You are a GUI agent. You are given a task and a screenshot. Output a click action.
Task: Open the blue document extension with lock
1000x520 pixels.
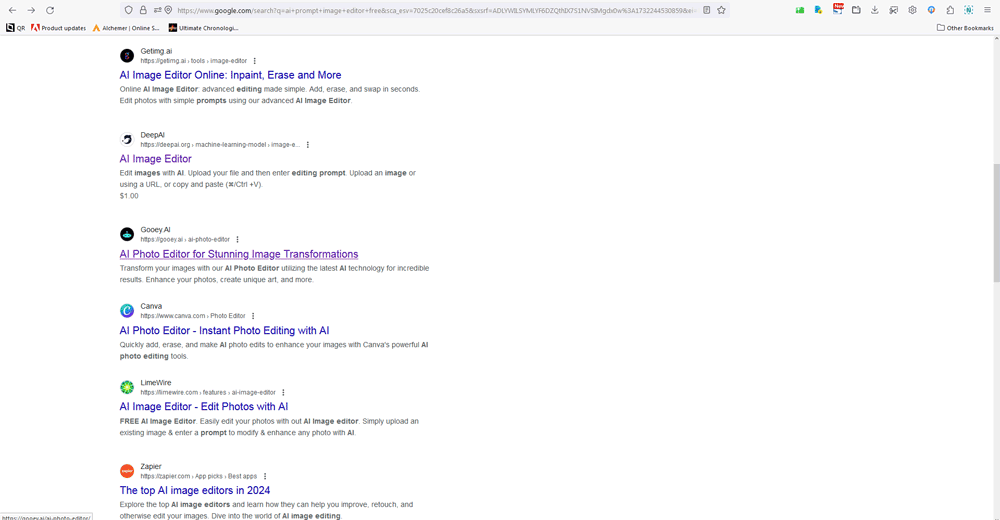pyautogui.click(x=818, y=10)
